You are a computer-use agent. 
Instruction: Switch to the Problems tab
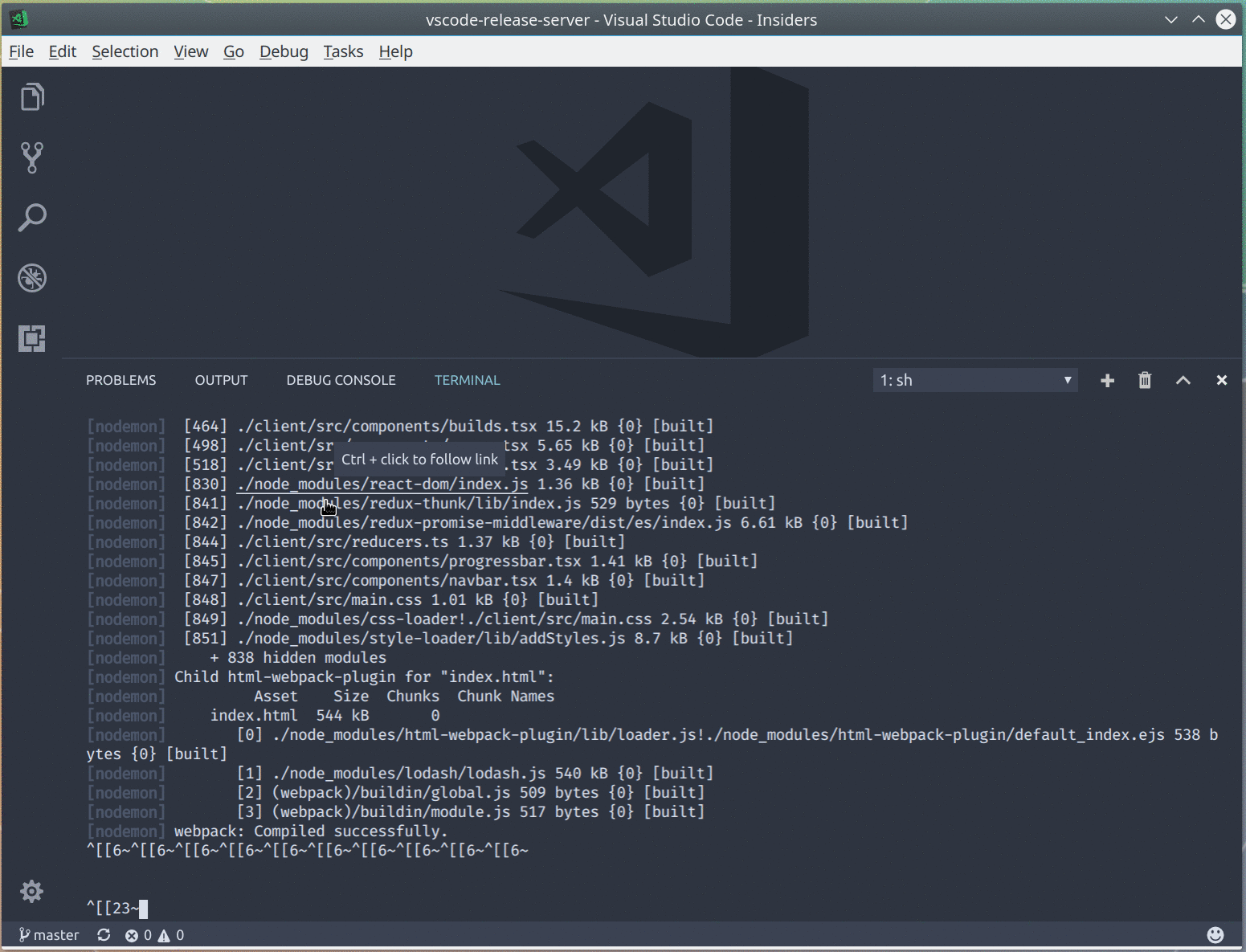121,380
